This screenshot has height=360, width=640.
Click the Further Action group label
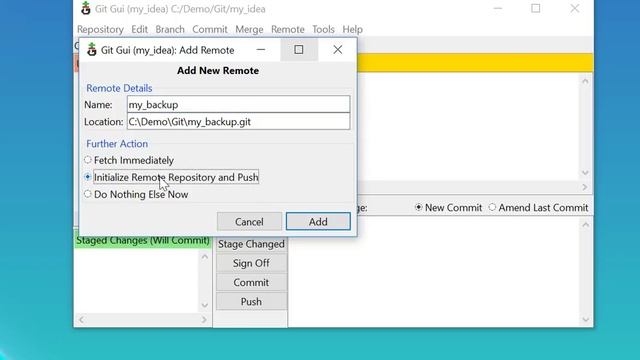pyautogui.click(x=117, y=144)
